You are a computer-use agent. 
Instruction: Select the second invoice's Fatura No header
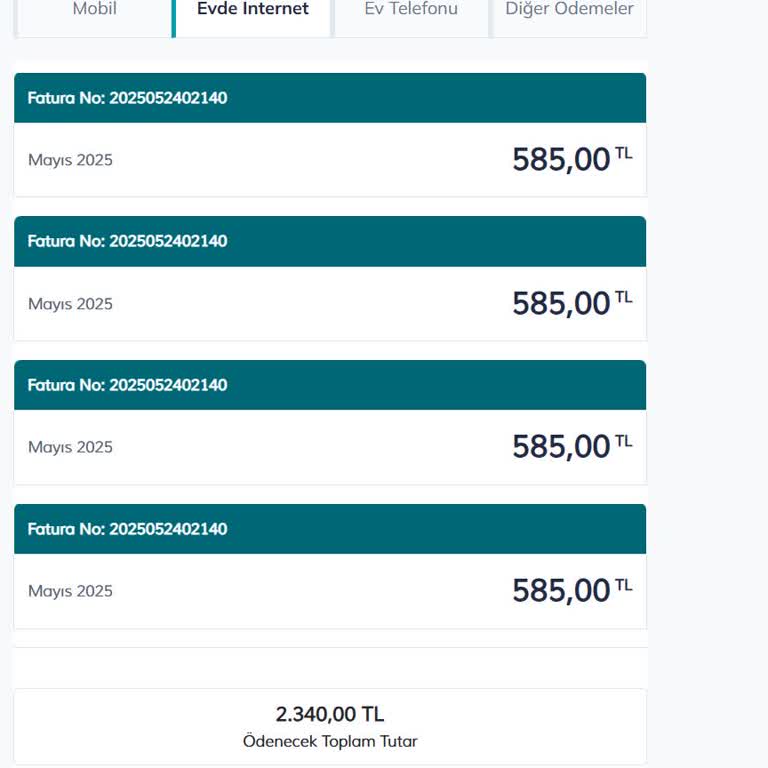128,241
